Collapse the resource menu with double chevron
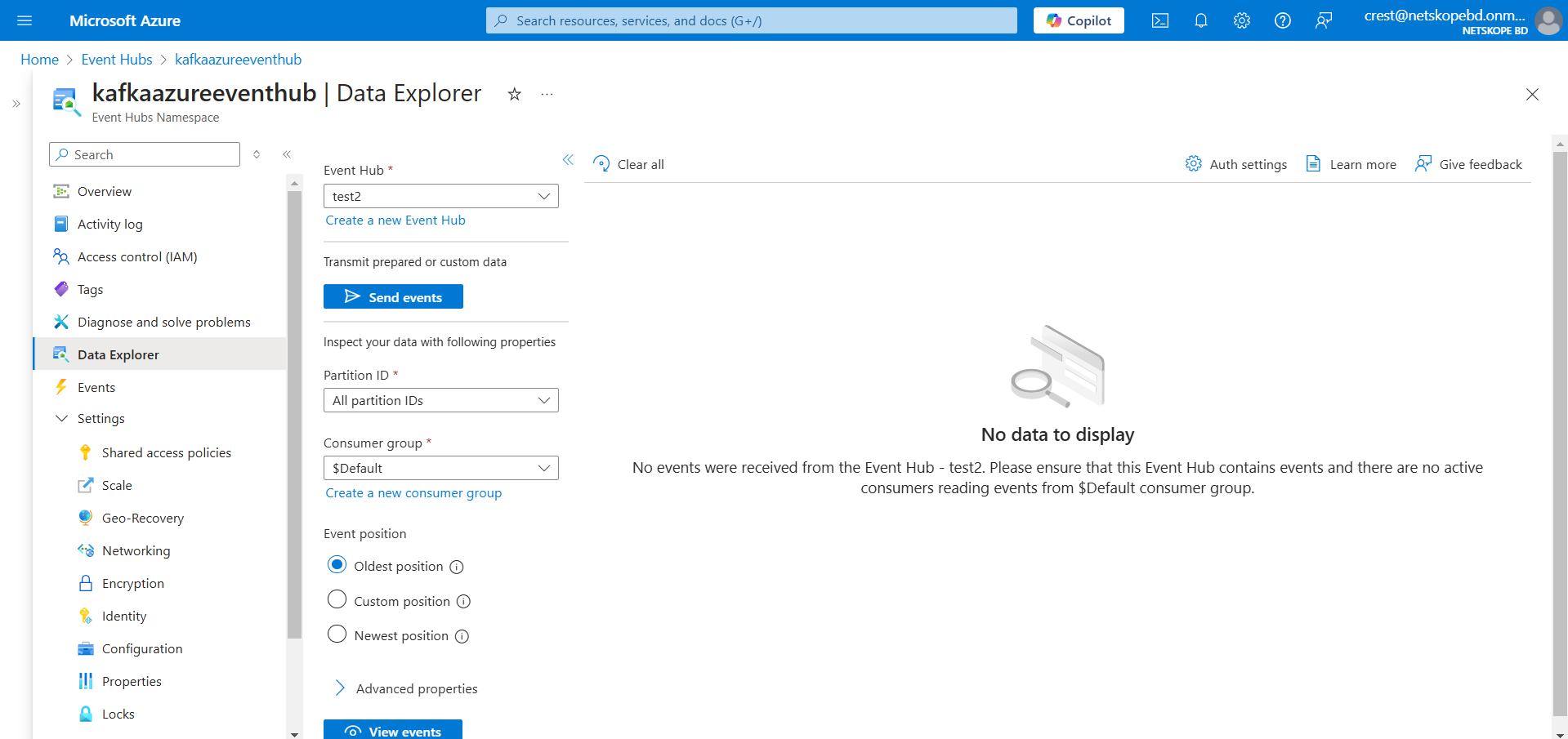The image size is (1568, 739). [x=287, y=154]
